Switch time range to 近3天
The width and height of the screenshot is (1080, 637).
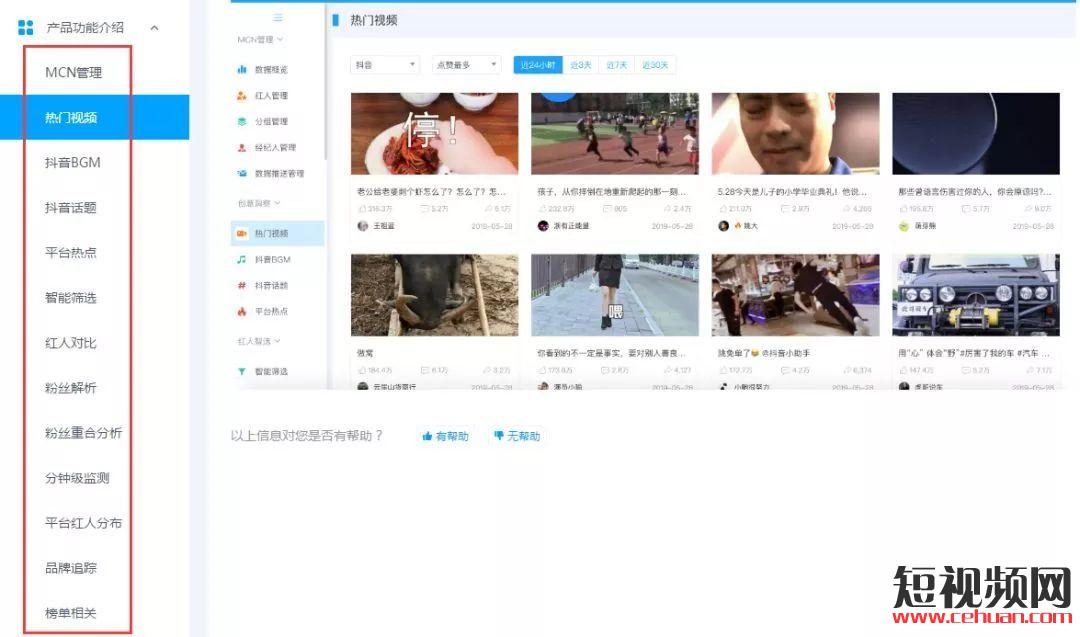tap(581, 65)
